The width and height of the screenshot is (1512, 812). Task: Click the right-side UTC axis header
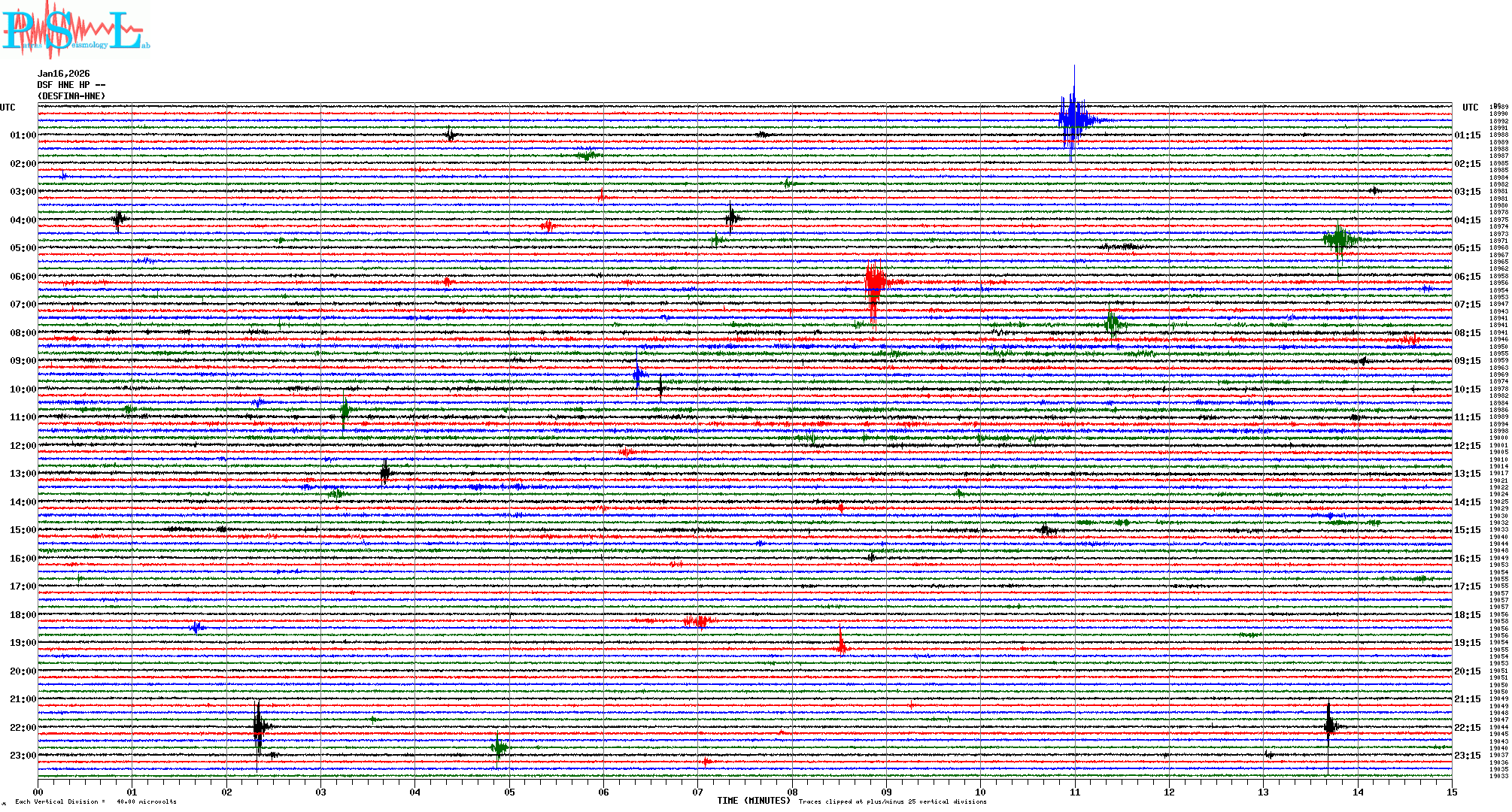click(1470, 108)
